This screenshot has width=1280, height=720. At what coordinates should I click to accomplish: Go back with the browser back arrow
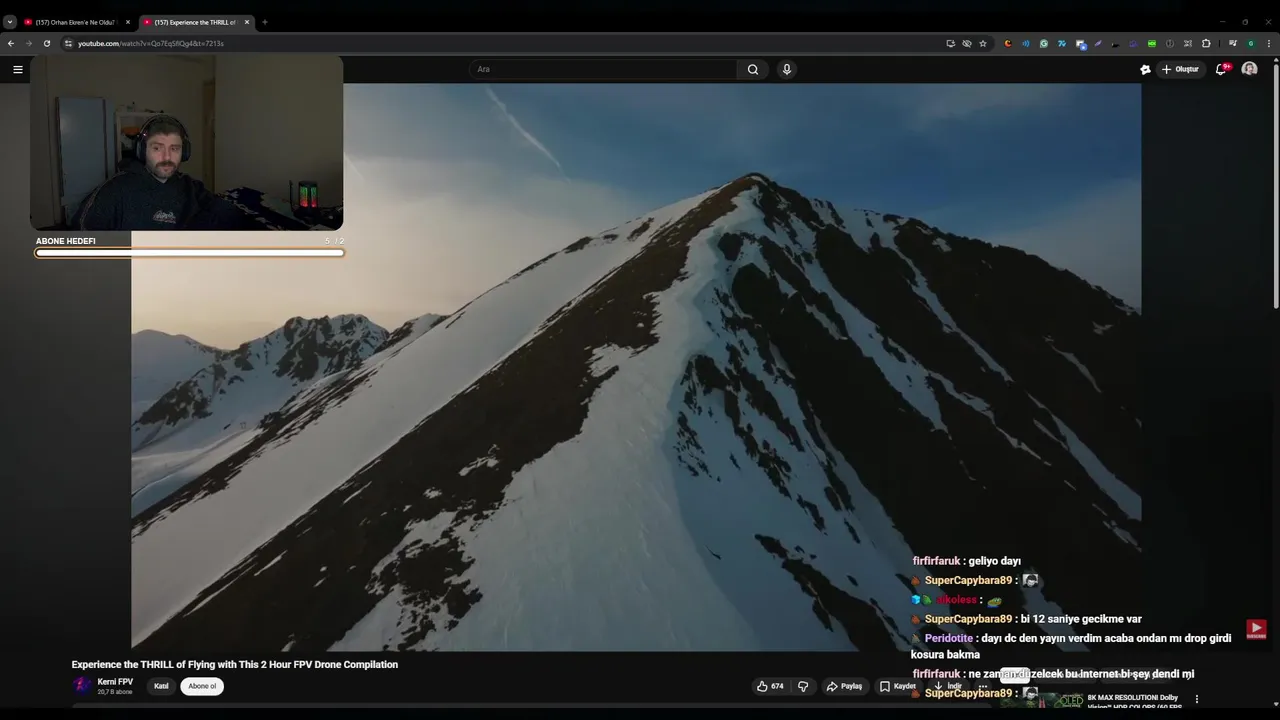pyautogui.click(x=11, y=43)
